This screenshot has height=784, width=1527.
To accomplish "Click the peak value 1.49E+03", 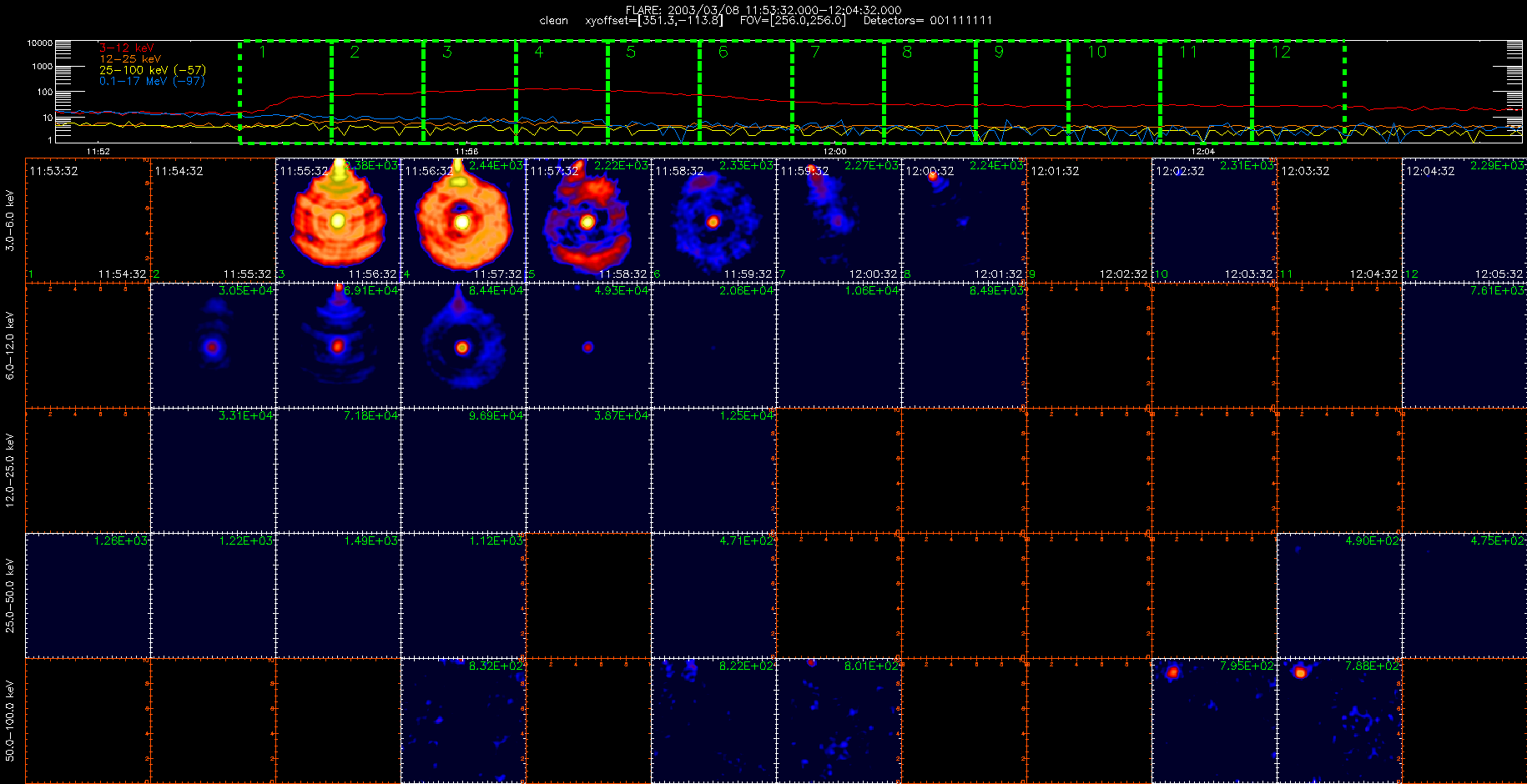I will [x=371, y=540].
